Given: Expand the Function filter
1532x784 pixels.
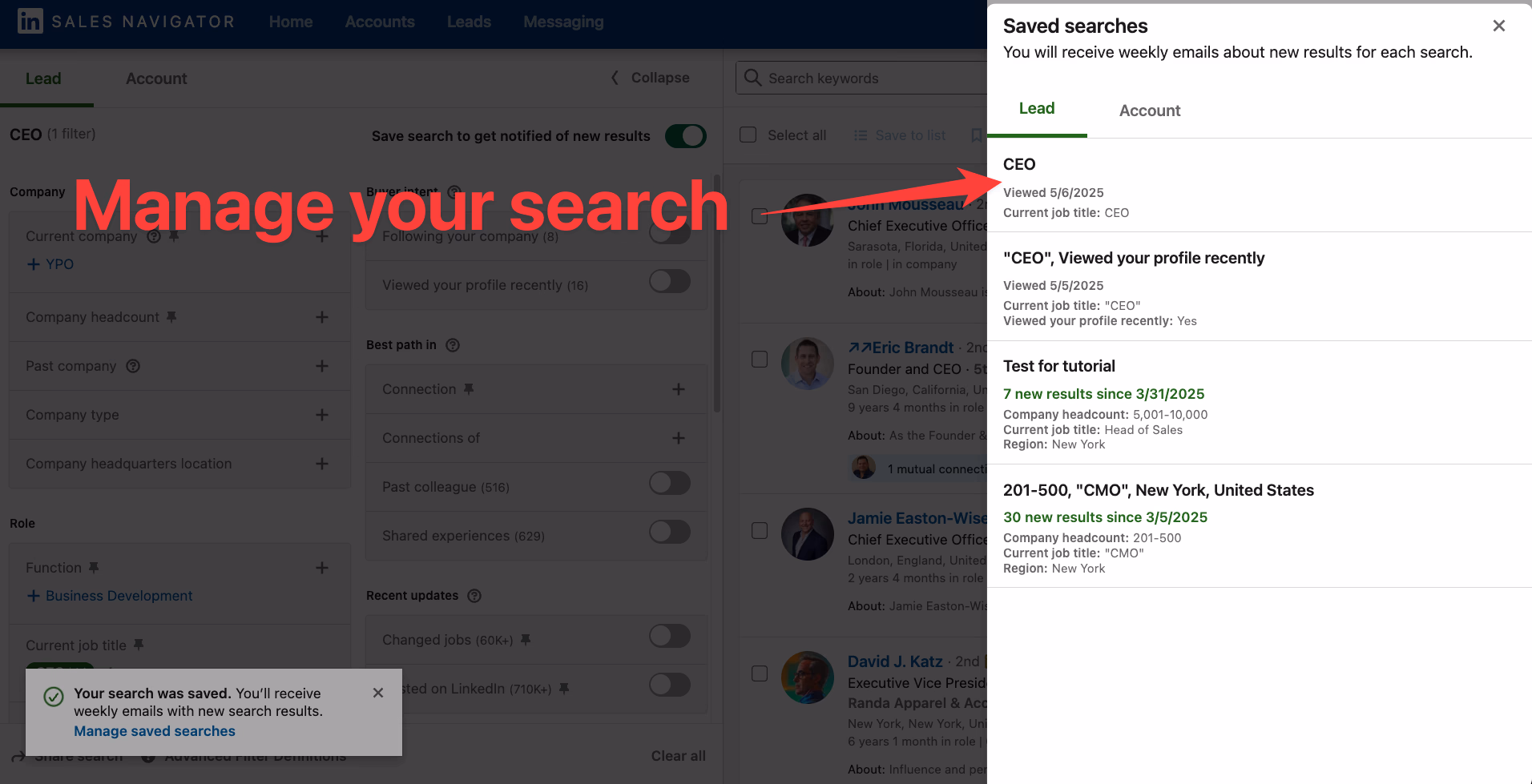Looking at the screenshot, I should pos(322,568).
